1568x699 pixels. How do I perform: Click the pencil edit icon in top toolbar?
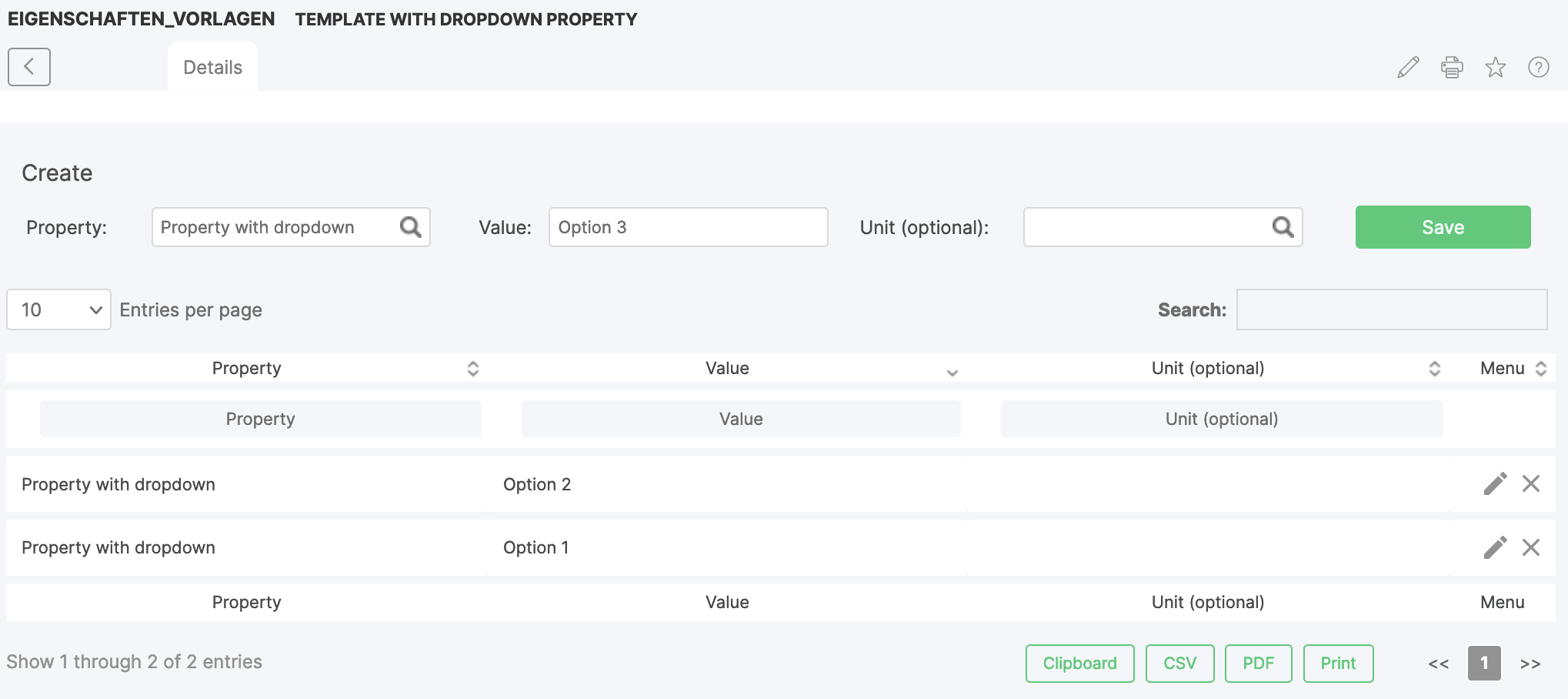pos(1408,68)
